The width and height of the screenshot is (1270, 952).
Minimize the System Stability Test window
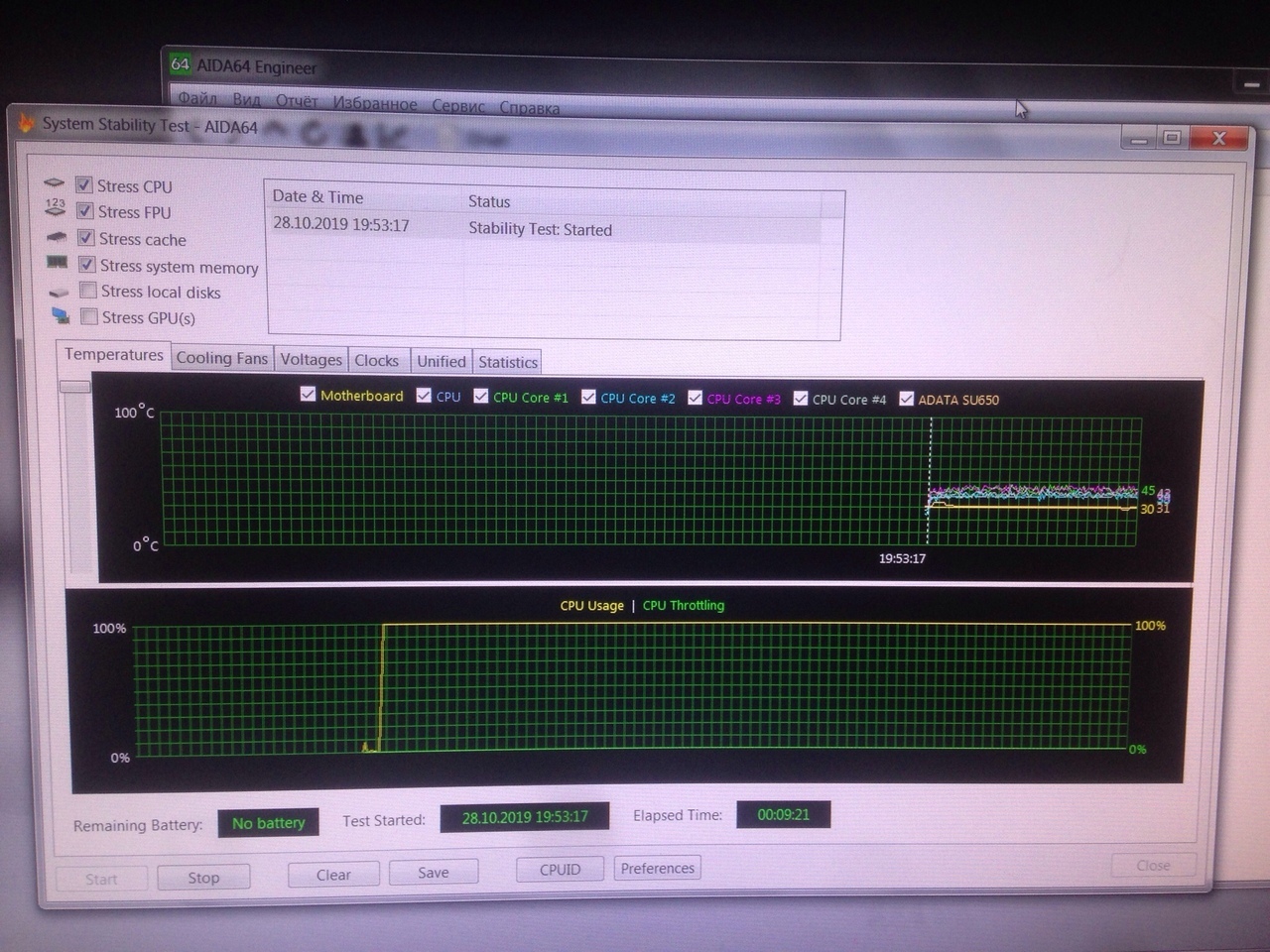click(x=1139, y=139)
